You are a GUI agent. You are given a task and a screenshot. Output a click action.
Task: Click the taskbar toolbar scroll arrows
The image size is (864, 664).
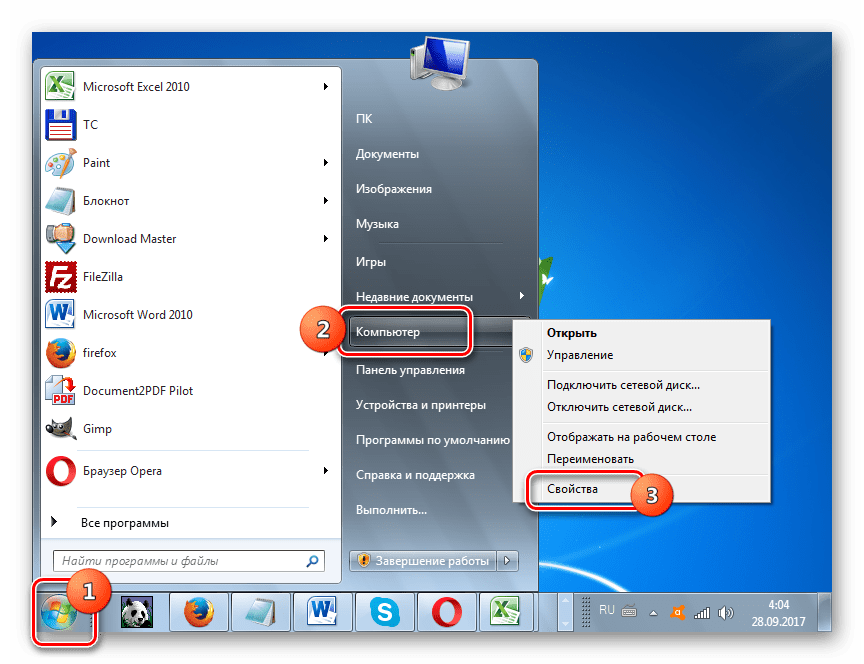[565, 612]
